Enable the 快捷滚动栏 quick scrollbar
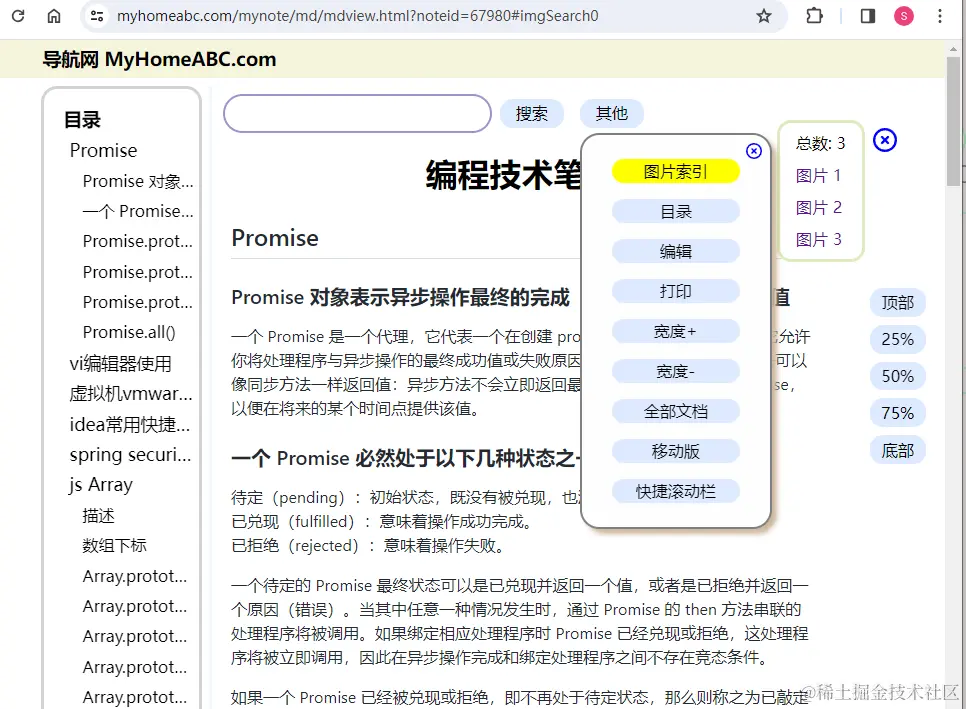The height and width of the screenshot is (709, 966). [676, 491]
